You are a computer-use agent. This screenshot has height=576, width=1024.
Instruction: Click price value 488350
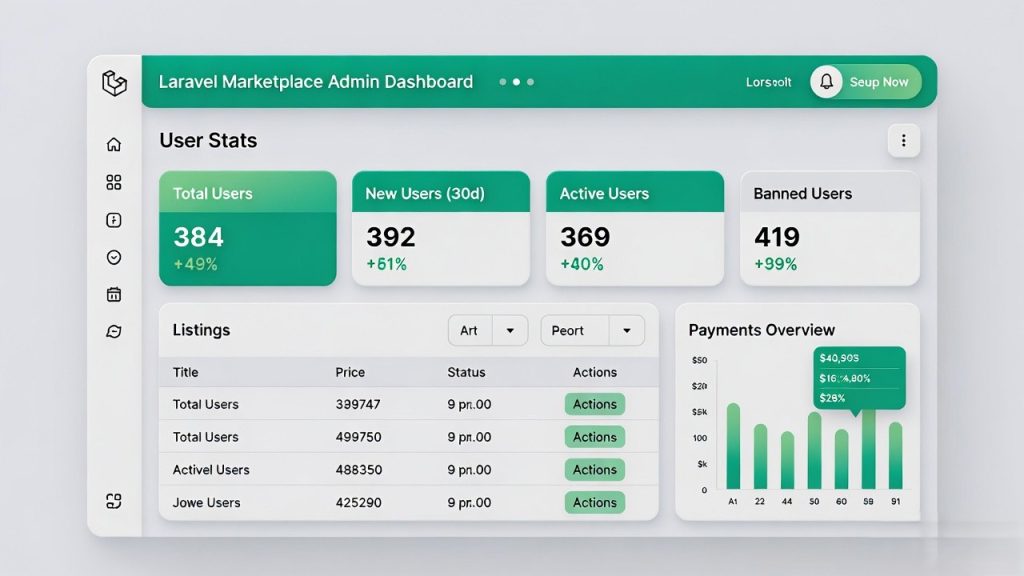(x=359, y=470)
